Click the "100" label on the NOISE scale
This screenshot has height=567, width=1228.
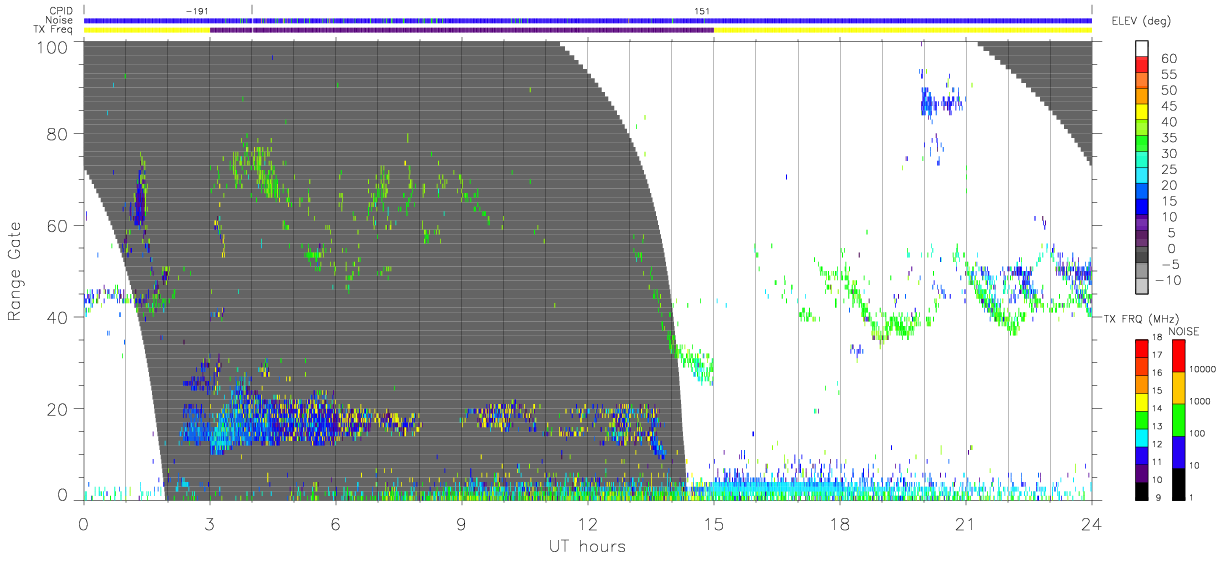pos(1199,433)
